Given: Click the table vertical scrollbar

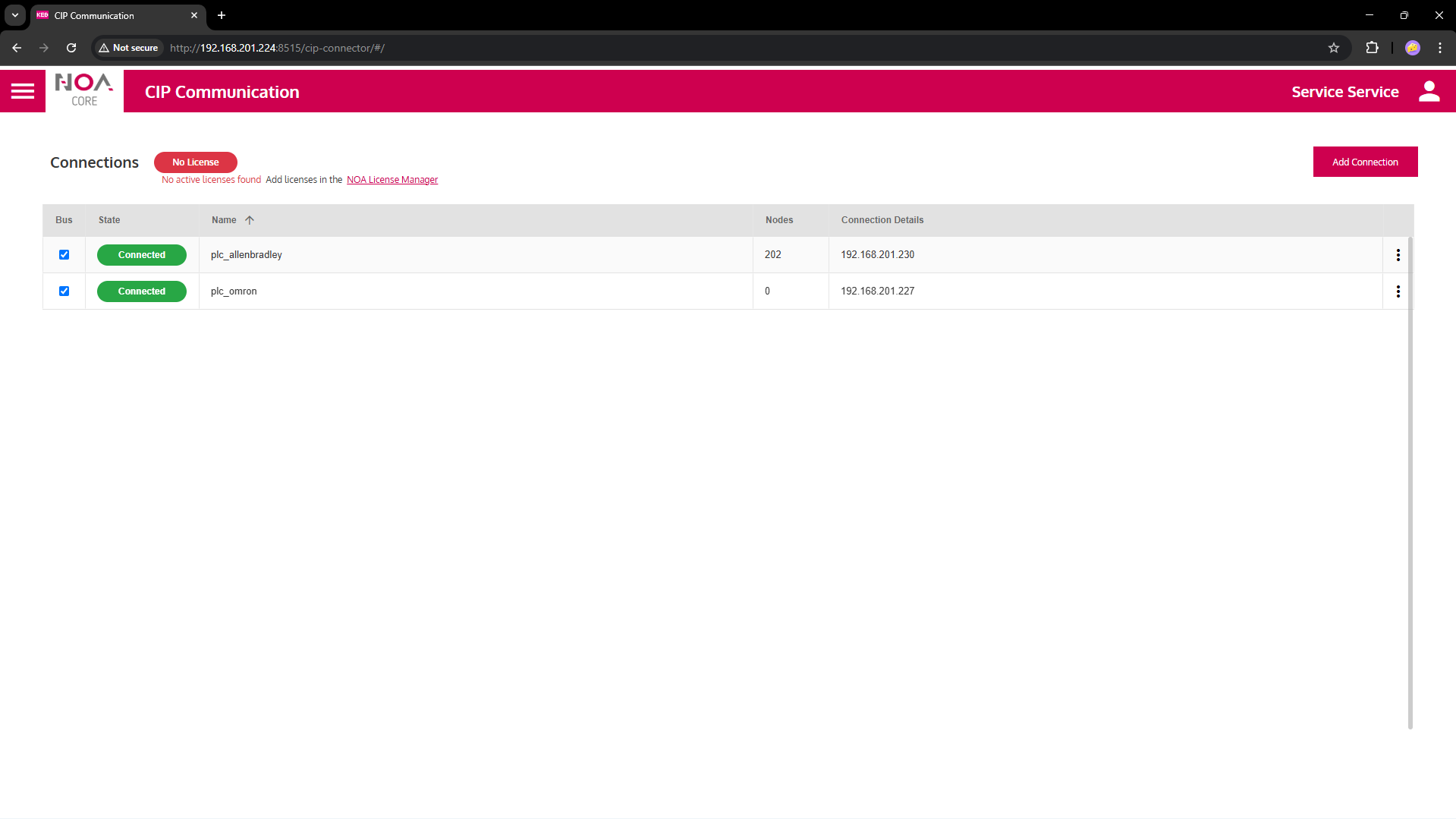Looking at the screenshot, I should (1410, 482).
